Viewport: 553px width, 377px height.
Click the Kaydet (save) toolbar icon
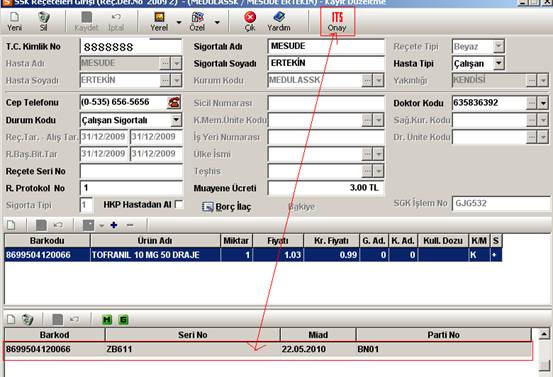86,21
